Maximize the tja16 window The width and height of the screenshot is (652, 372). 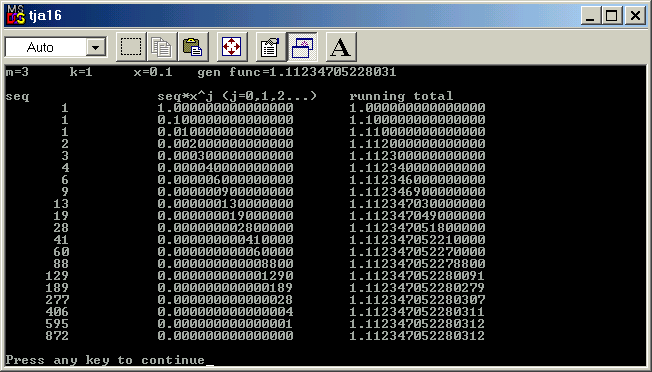tap(612, 16)
